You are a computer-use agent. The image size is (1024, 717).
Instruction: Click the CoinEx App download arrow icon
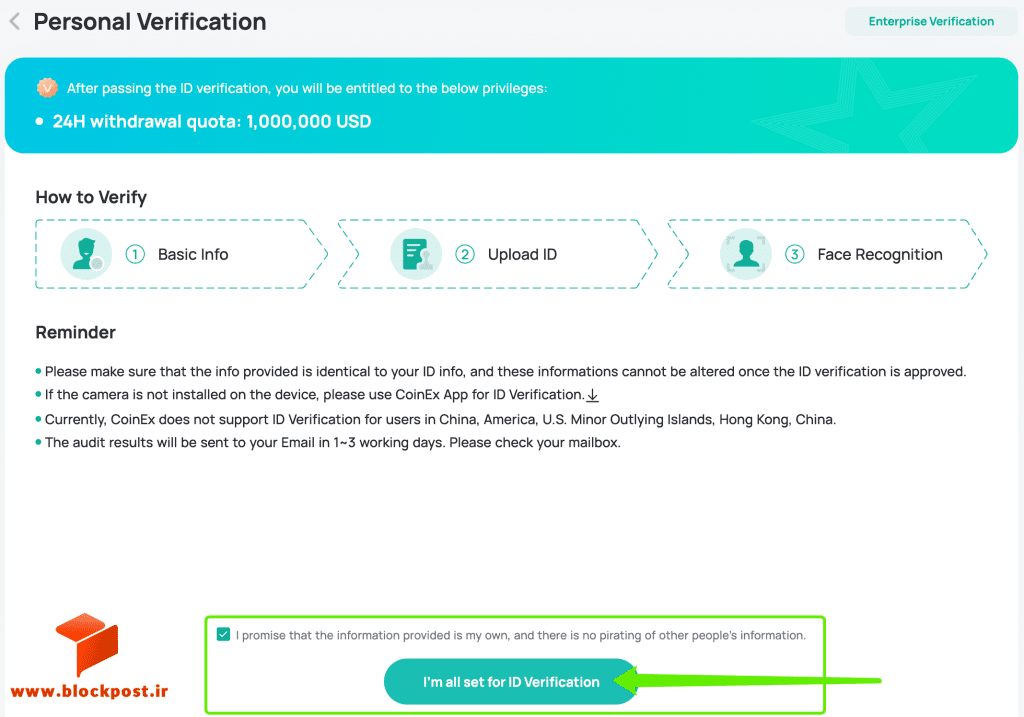(x=592, y=395)
